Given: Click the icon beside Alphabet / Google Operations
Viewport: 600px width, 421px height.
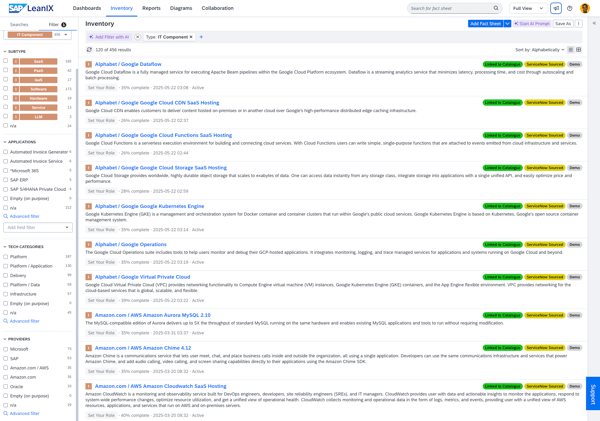Looking at the screenshot, I should [x=88, y=245].
